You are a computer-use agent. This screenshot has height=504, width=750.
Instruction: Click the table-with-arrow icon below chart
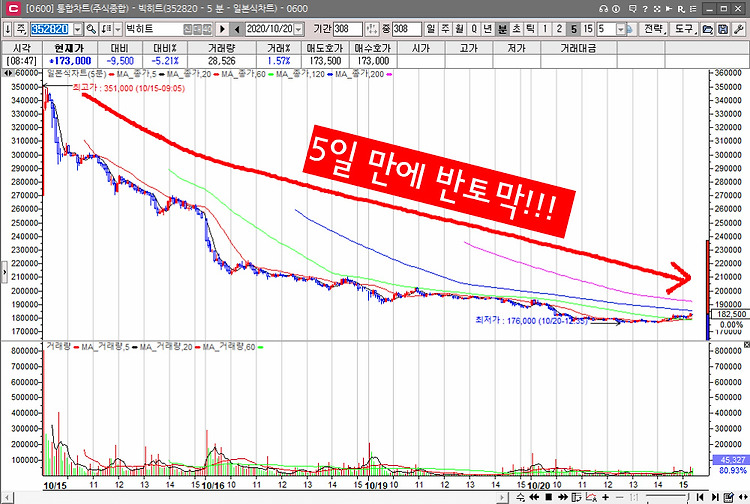coord(576,497)
